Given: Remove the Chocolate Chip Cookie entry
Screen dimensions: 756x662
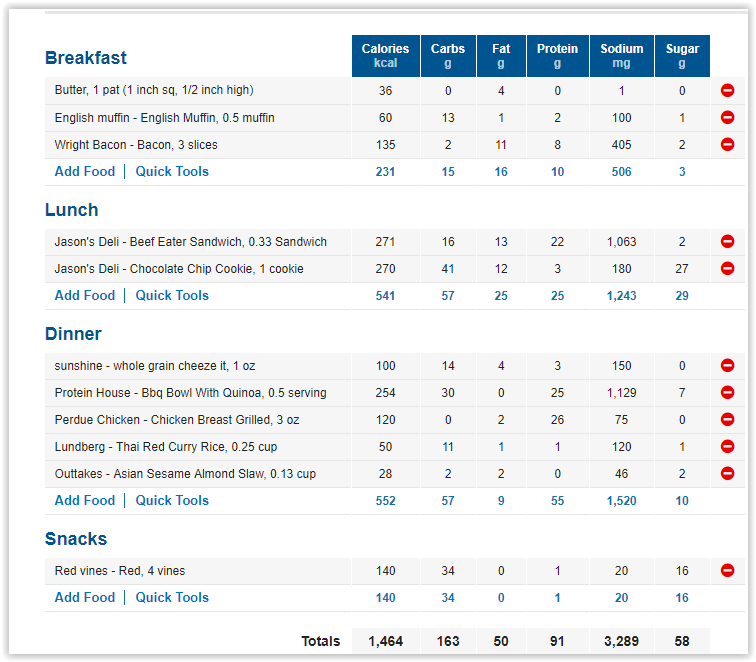Looking at the screenshot, I should click(x=727, y=268).
